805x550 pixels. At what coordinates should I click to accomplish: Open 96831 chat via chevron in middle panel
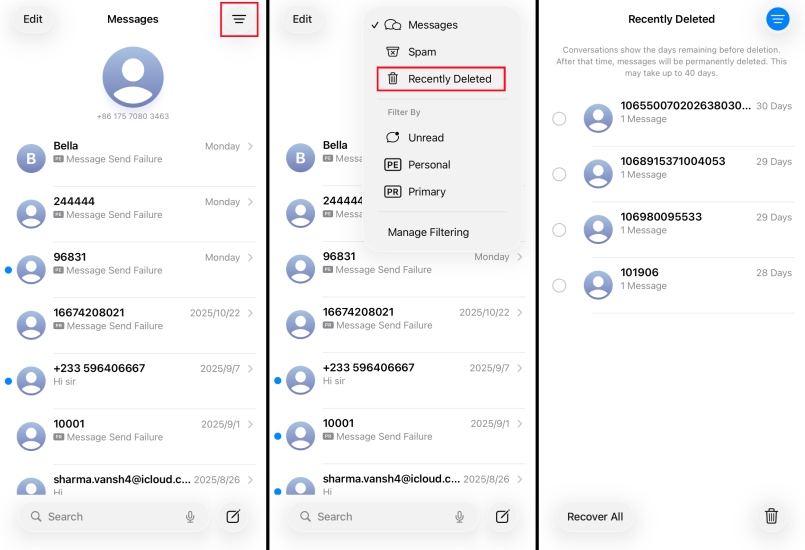pyautogui.click(x=520, y=257)
